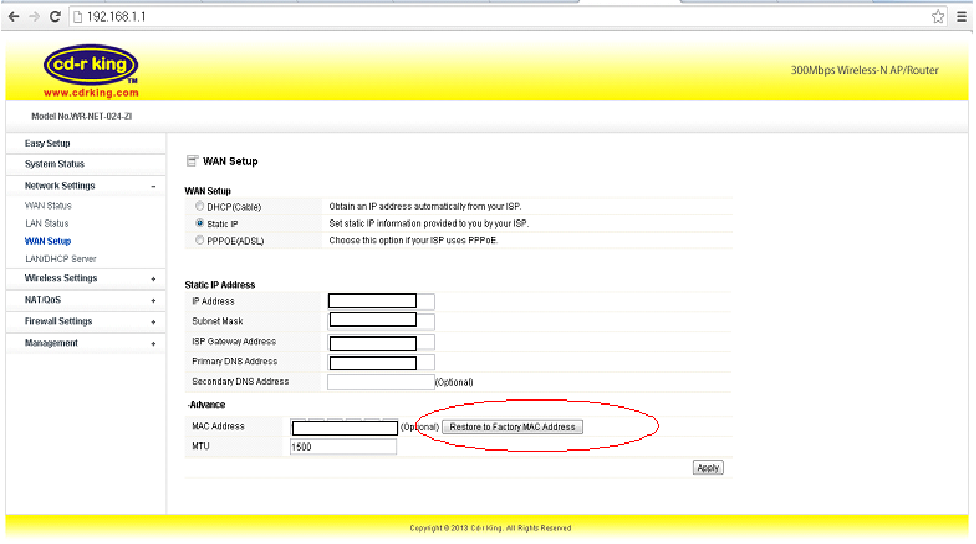Open the browser hamburger menu

(x=962, y=17)
